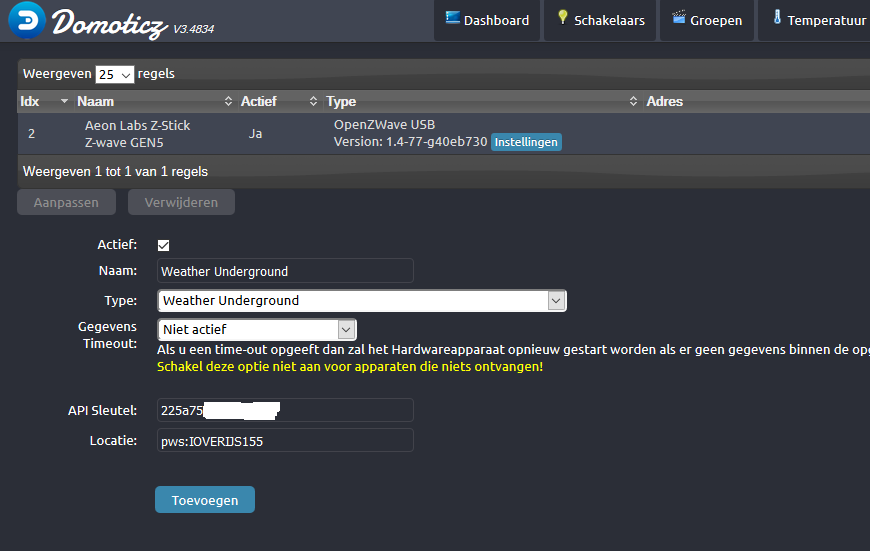Open the Temperatuur tab
This screenshot has width=870, height=551.
(x=814, y=21)
